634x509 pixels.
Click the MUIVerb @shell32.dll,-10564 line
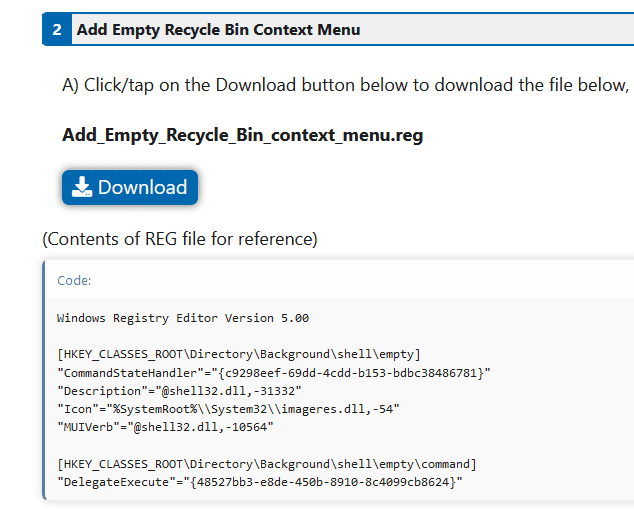coord(165,427)
